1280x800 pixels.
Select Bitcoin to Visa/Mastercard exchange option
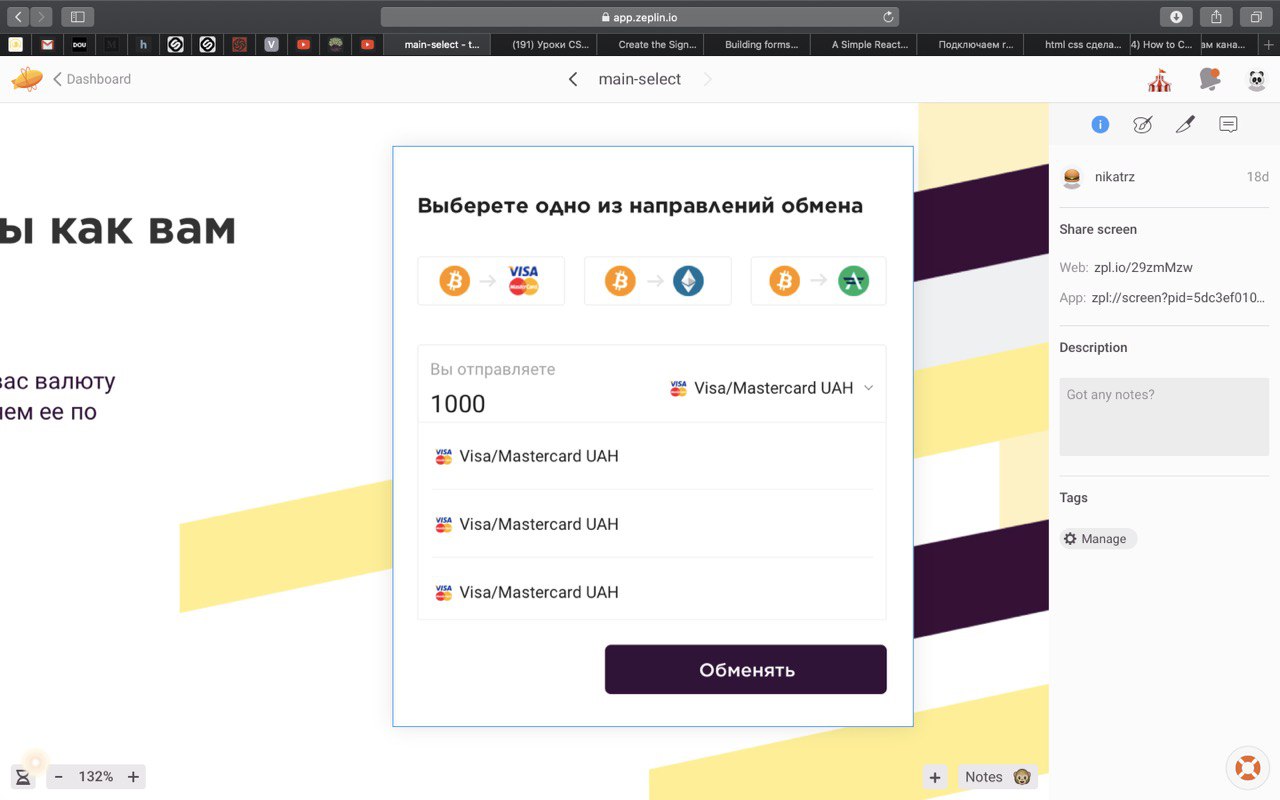pyautogui.click(x=491, y=281)
